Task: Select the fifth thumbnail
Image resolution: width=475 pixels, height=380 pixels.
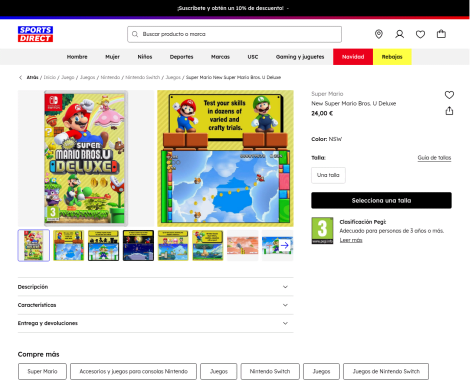Action: [x=173, y=245]
